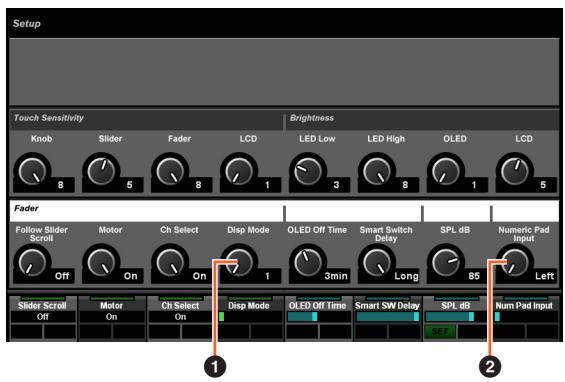Image resolution: width=565 pixels, height=382 pixels.
Task: Turn the Smart Switch Delay knob
Action: (377, 262)
